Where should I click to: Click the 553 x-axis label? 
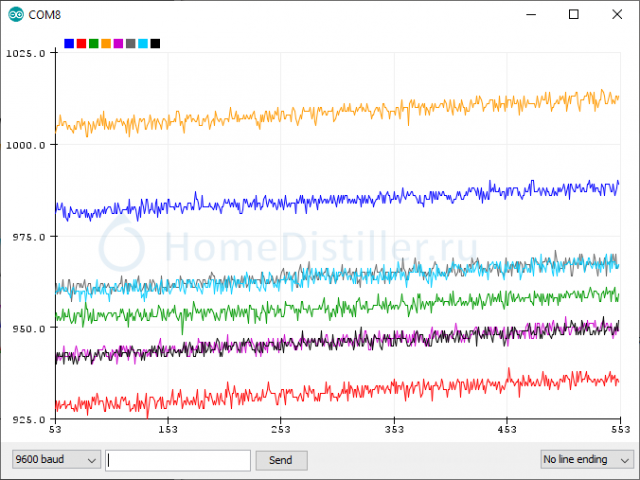620,430
